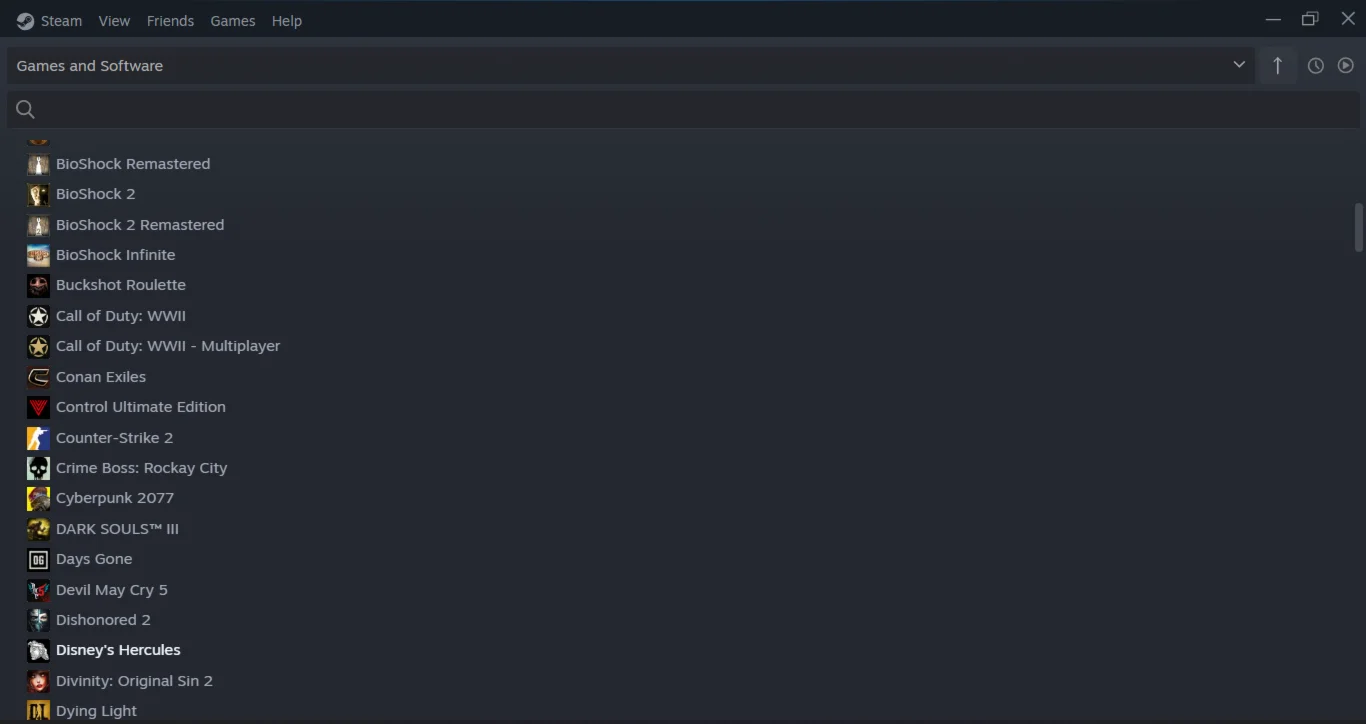Open the Games menu

coord(233,21)
